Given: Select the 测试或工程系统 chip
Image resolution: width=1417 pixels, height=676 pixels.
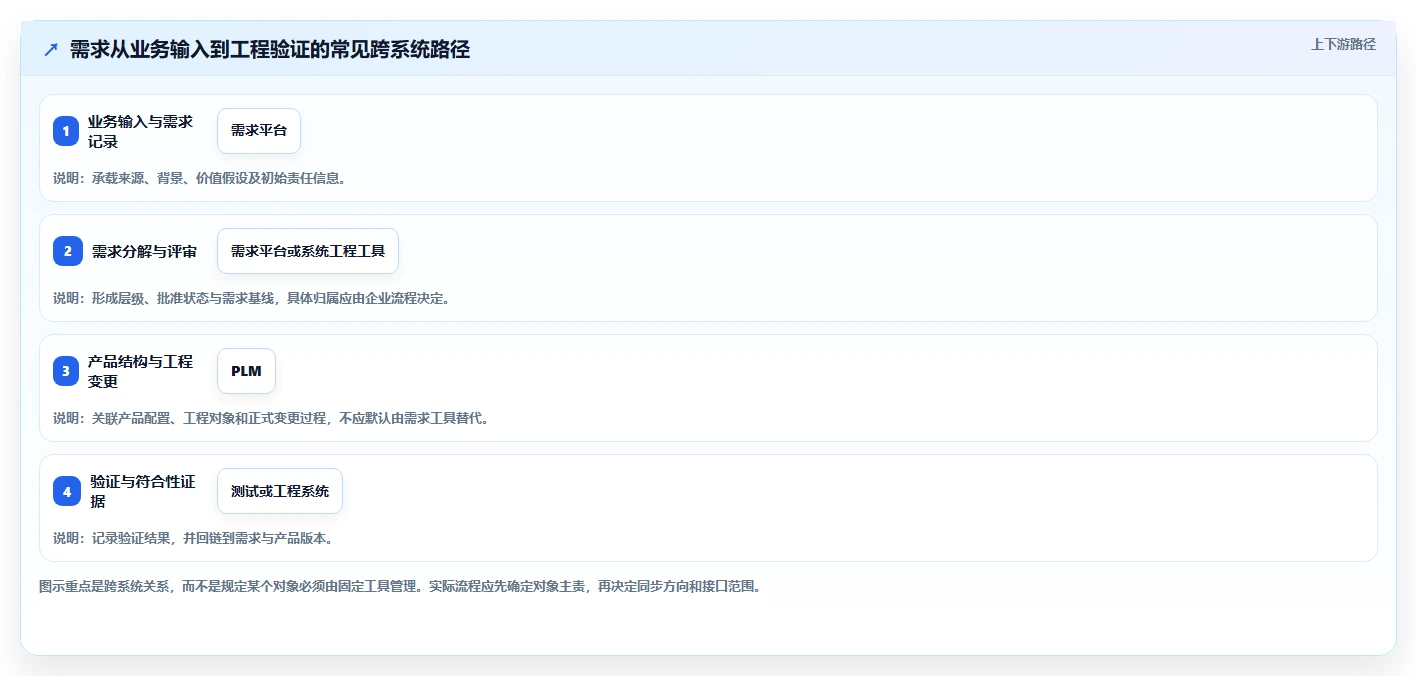Looking at the screenshot, I should [280, 491].
